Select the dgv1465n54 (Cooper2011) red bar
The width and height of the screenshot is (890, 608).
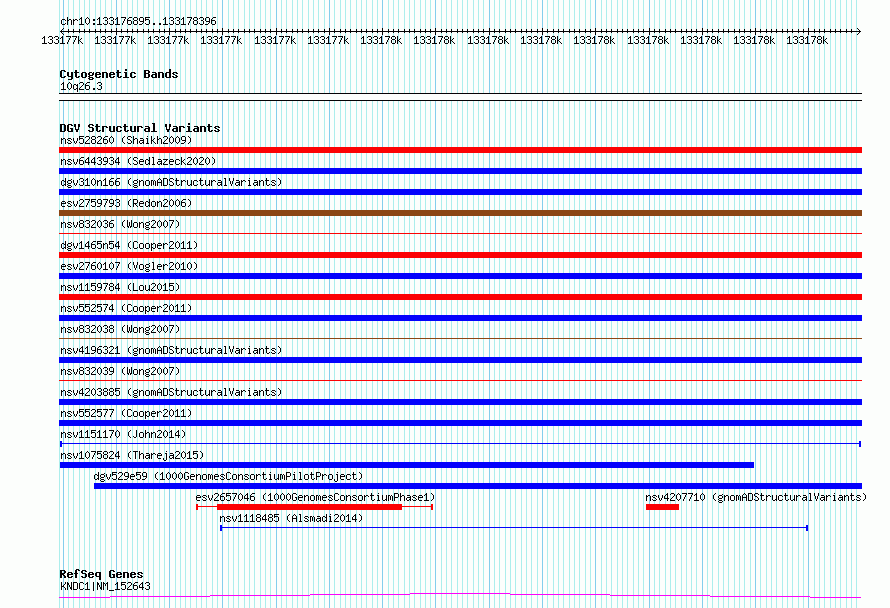(x=460, y=255)
